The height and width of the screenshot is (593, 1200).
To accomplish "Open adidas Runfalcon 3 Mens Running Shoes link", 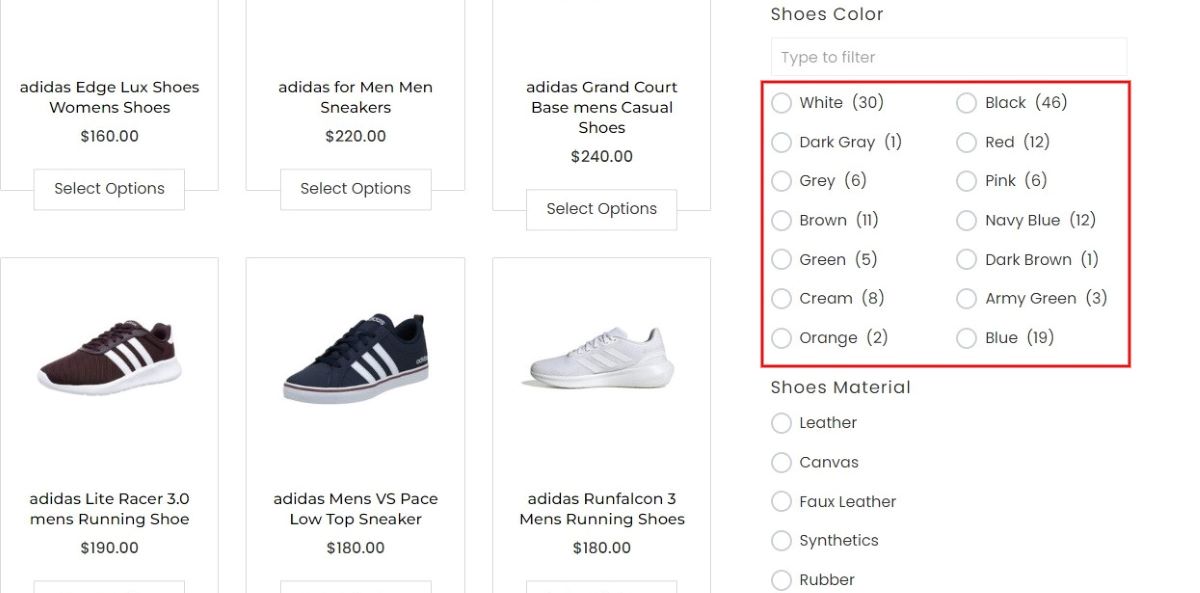I will (602, 509).
